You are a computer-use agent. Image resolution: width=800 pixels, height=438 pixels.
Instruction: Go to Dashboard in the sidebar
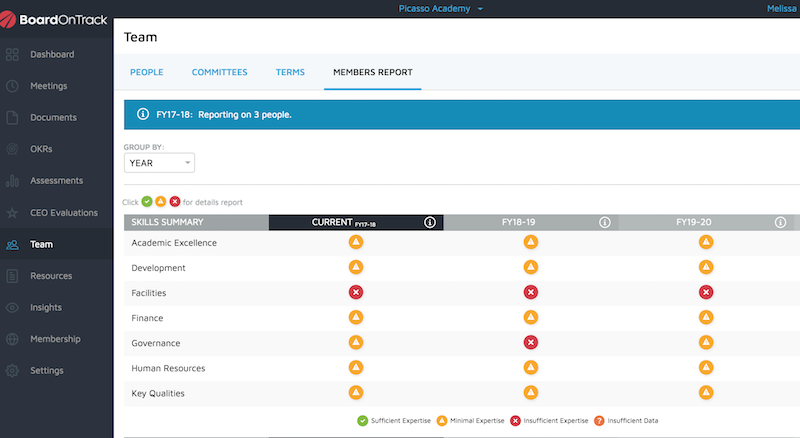52,55
